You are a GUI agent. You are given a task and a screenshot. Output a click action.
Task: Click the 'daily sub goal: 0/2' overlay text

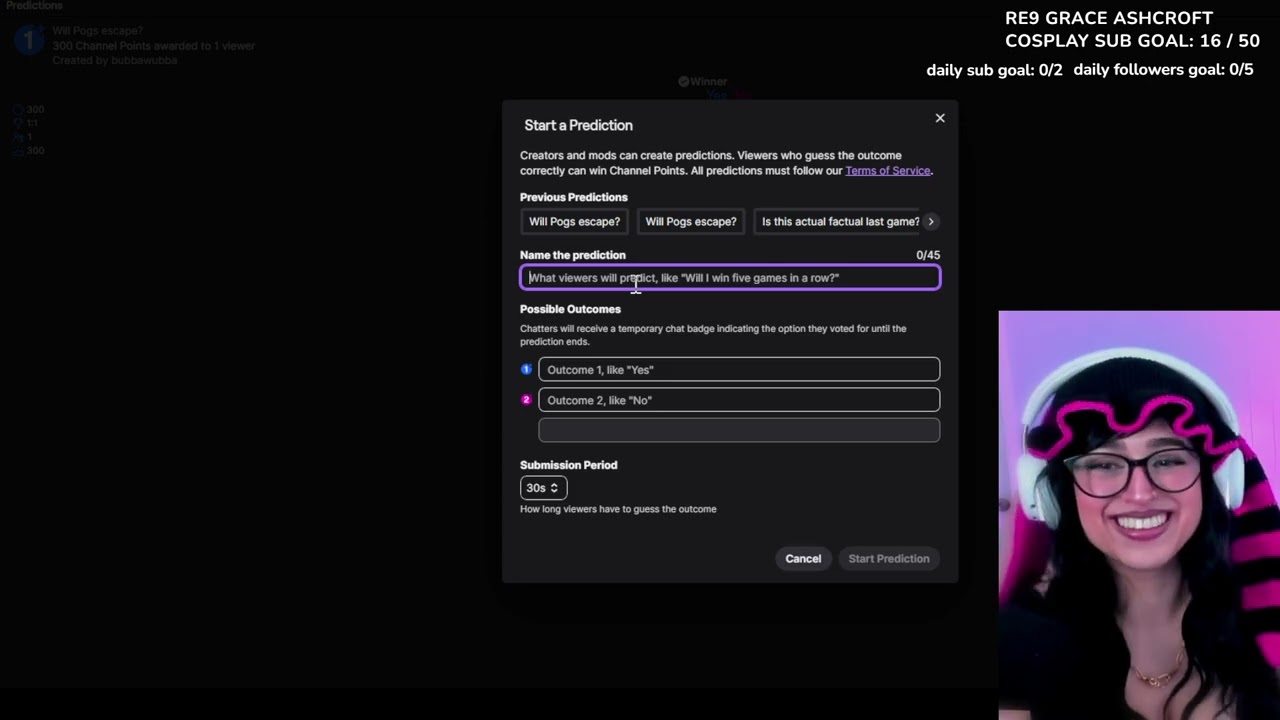click(994, 70)
